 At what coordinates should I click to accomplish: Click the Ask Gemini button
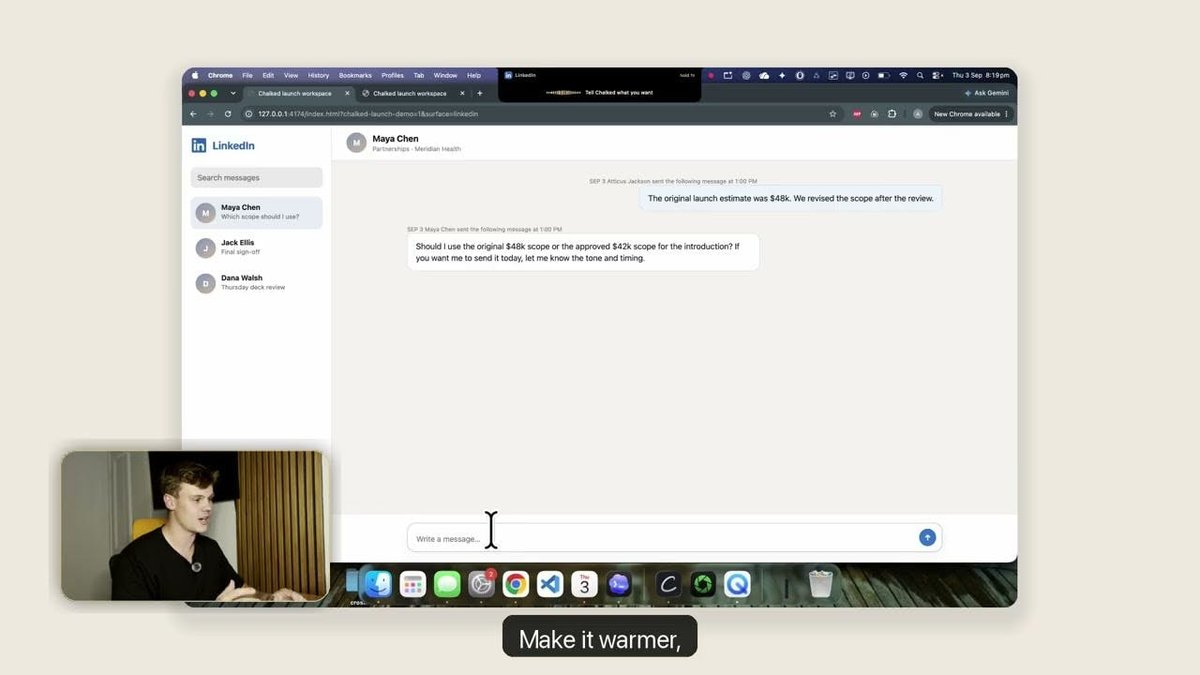(x=985, y=93)
